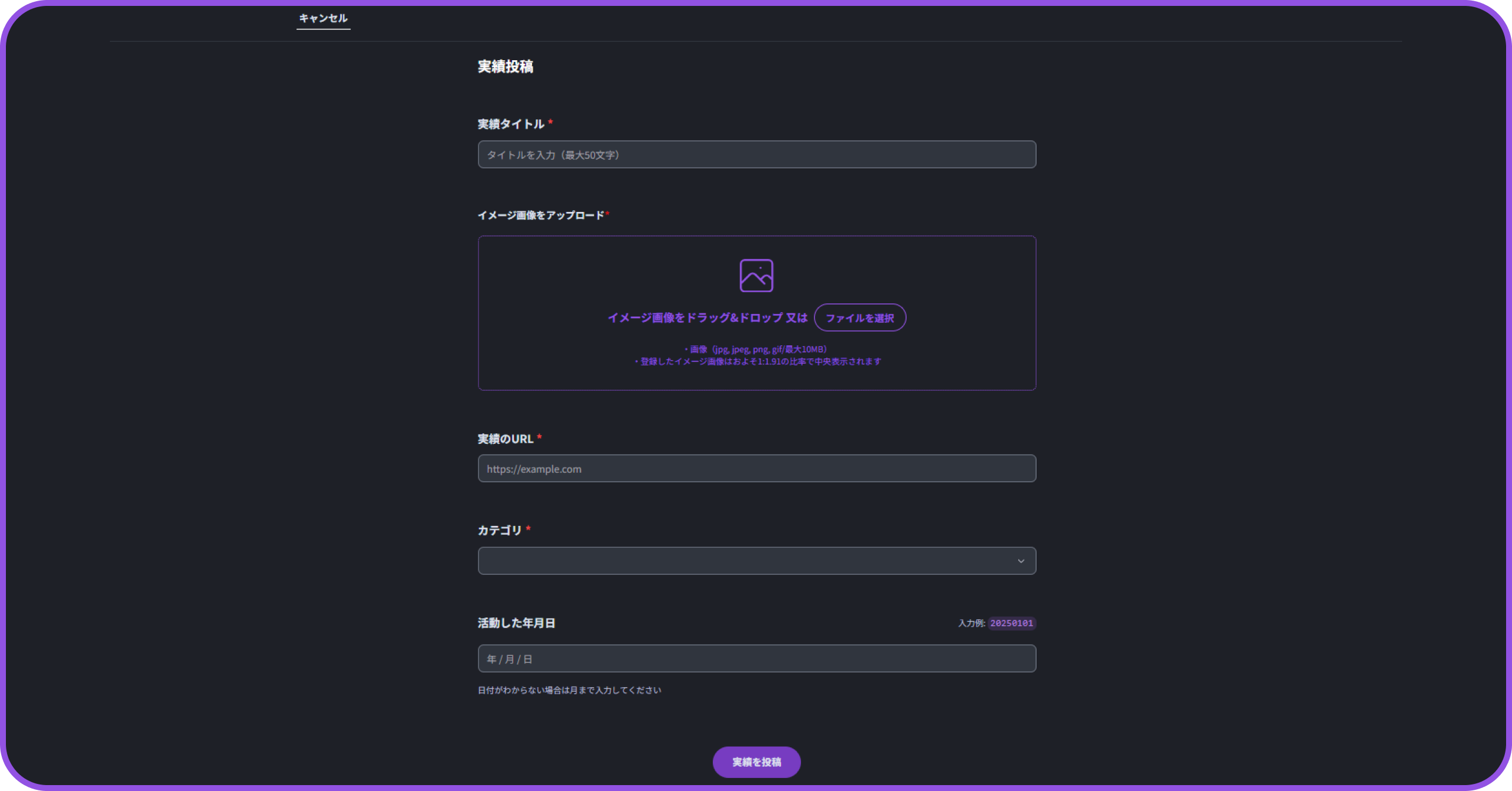Viewport: 1512px width, 791px height.
Task: Click the 活動した年月日 label
Action: [x=516, y=623]
